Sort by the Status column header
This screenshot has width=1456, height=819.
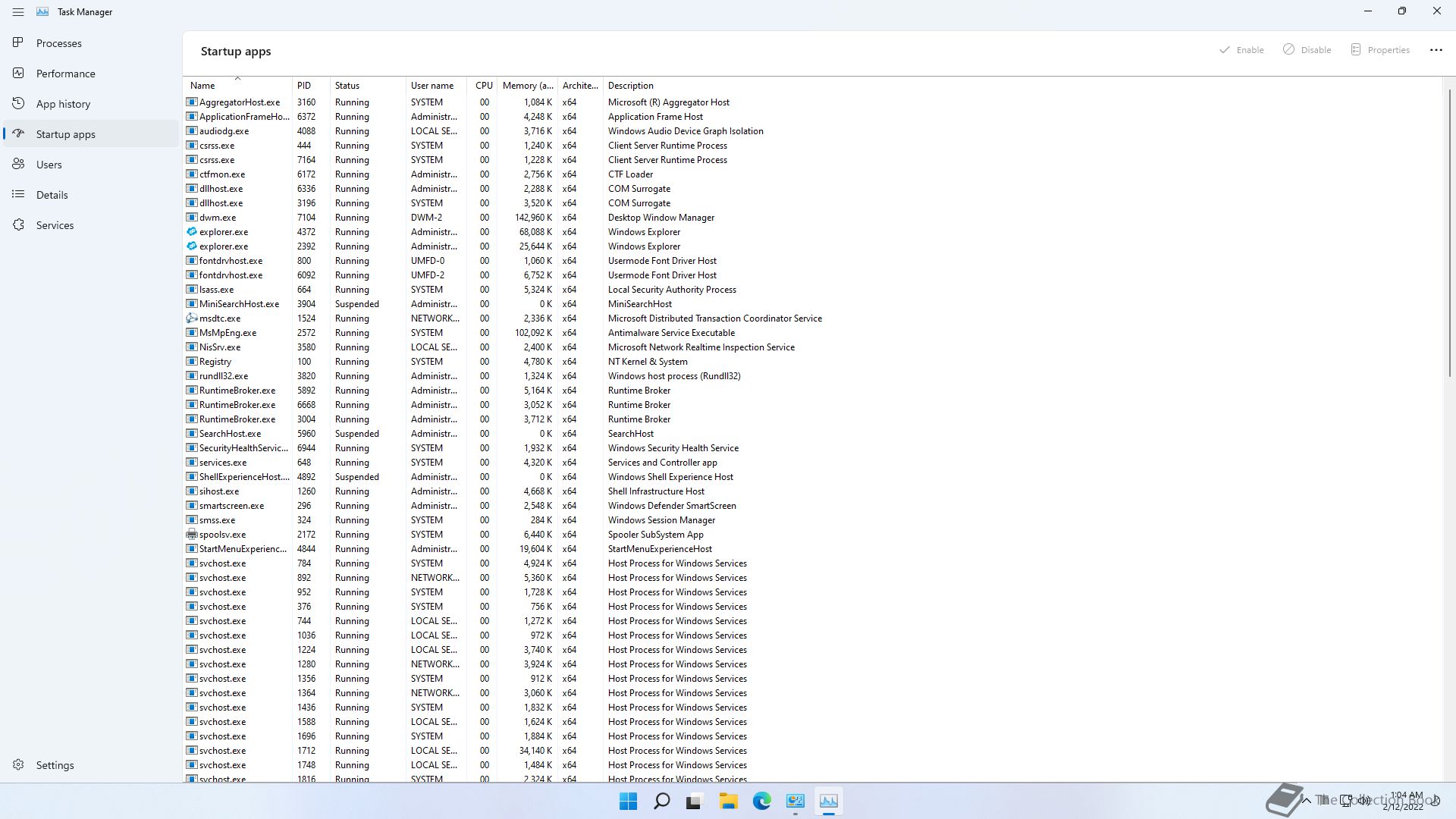[368, 86]
